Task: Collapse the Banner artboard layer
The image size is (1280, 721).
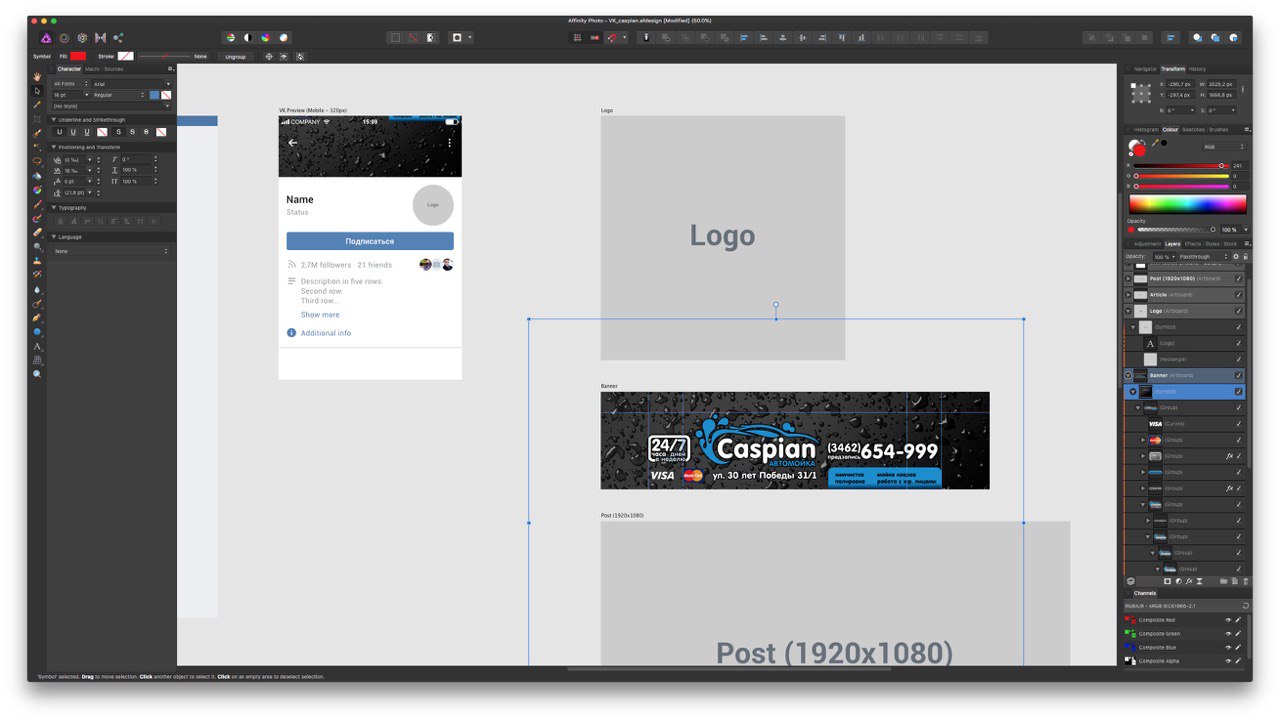Action: [1129, 375]
